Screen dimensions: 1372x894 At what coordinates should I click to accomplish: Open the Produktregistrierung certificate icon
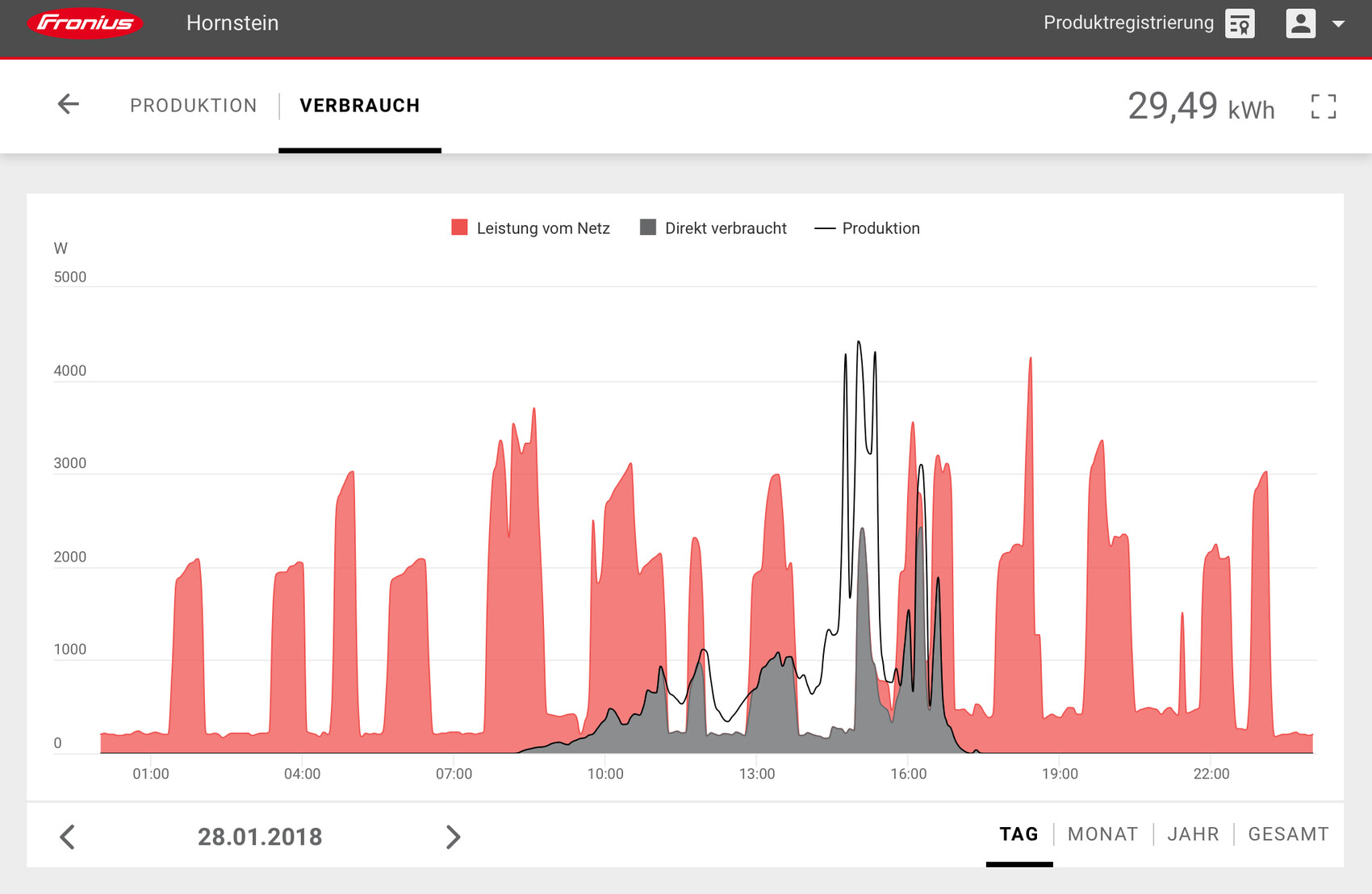[1240, 23]
